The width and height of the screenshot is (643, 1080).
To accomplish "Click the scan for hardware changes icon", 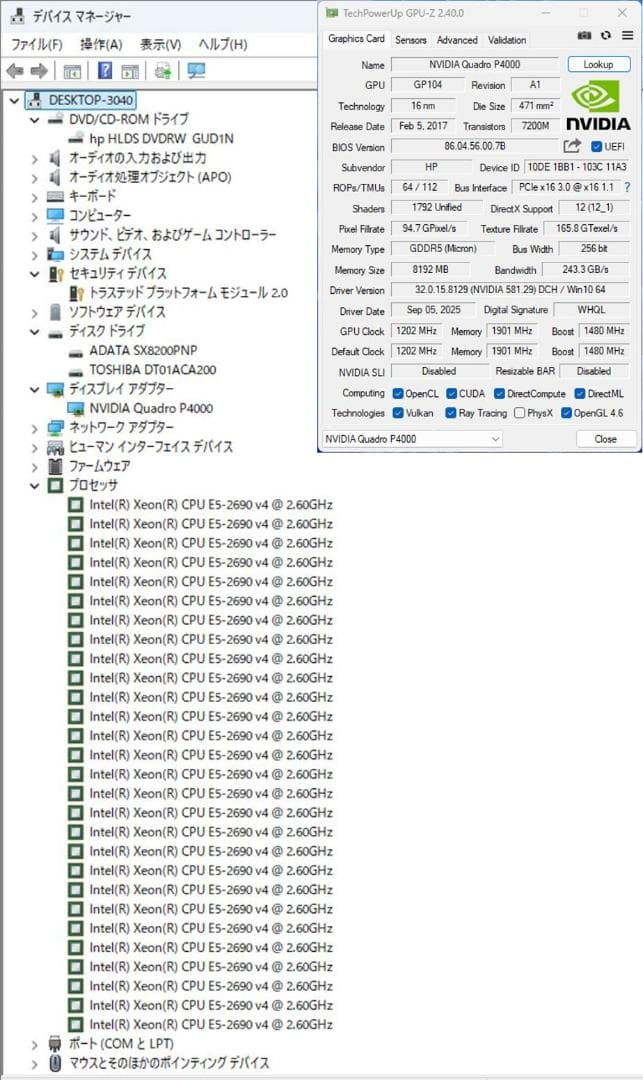I will 163,70.
